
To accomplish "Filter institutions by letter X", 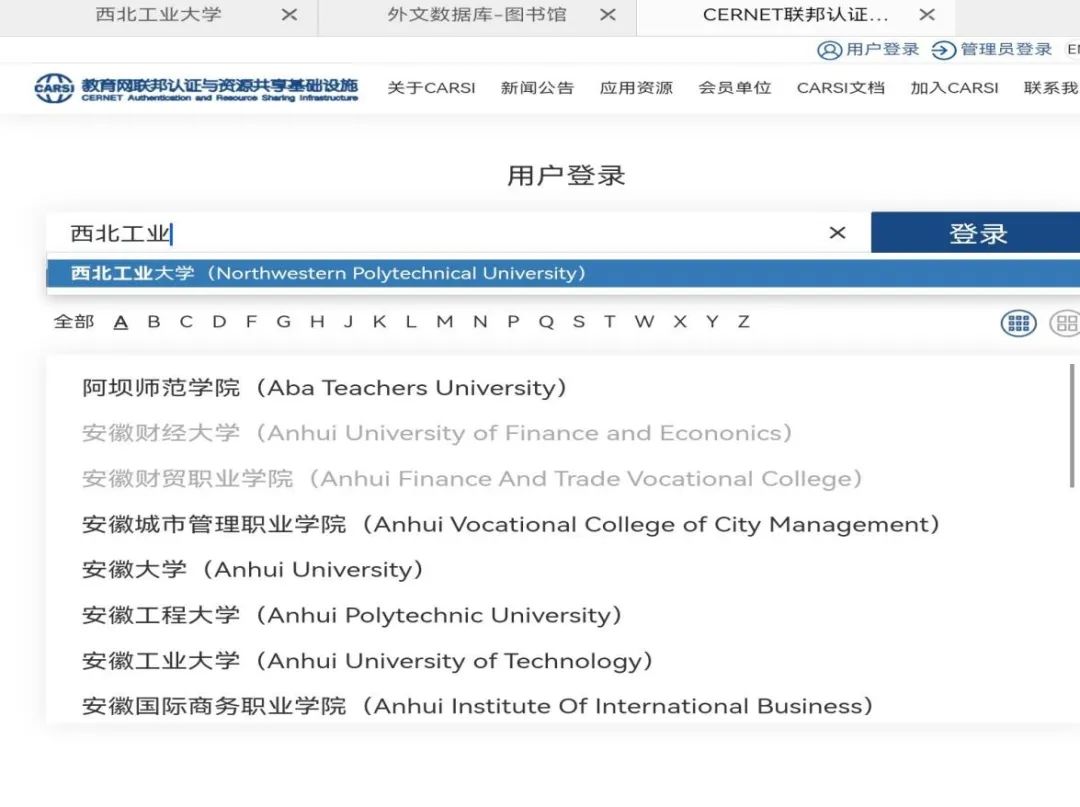I will point(680,322).
